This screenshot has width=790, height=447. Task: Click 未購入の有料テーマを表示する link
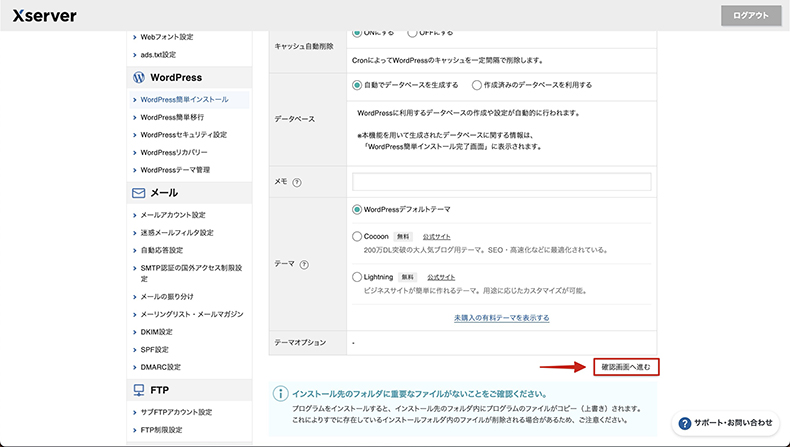501,318
